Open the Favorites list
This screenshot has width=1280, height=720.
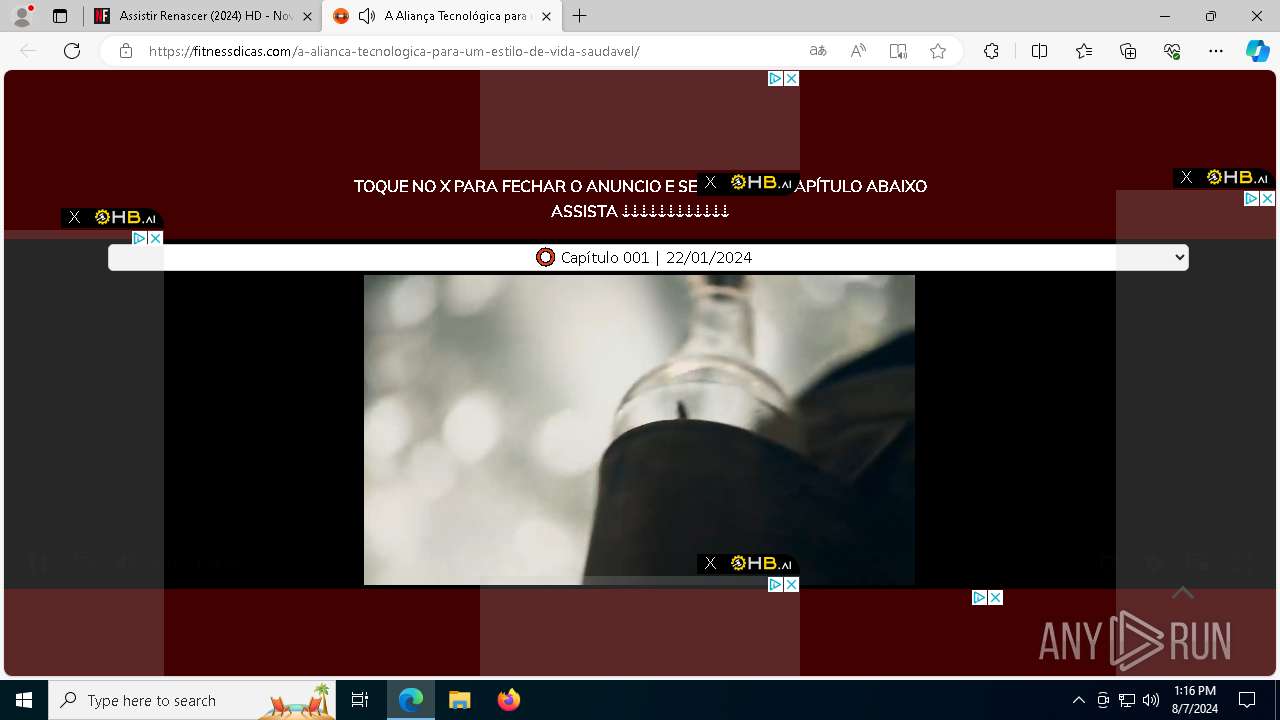tap(1084, 51)
